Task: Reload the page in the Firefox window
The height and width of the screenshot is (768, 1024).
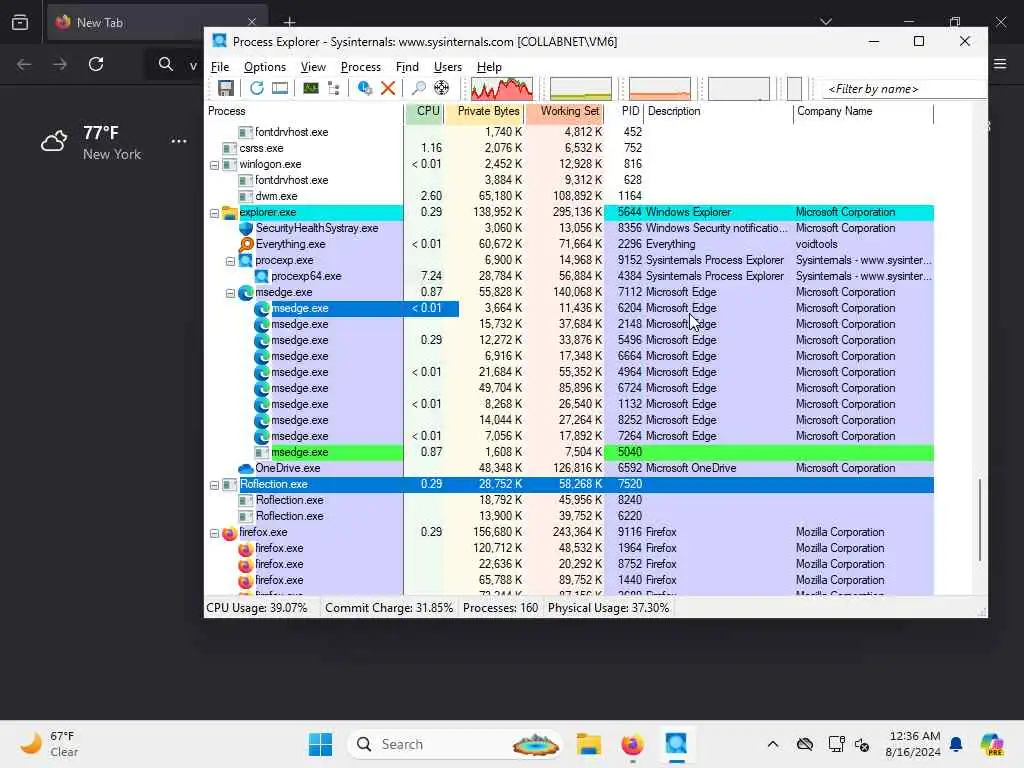Action: 96,64
